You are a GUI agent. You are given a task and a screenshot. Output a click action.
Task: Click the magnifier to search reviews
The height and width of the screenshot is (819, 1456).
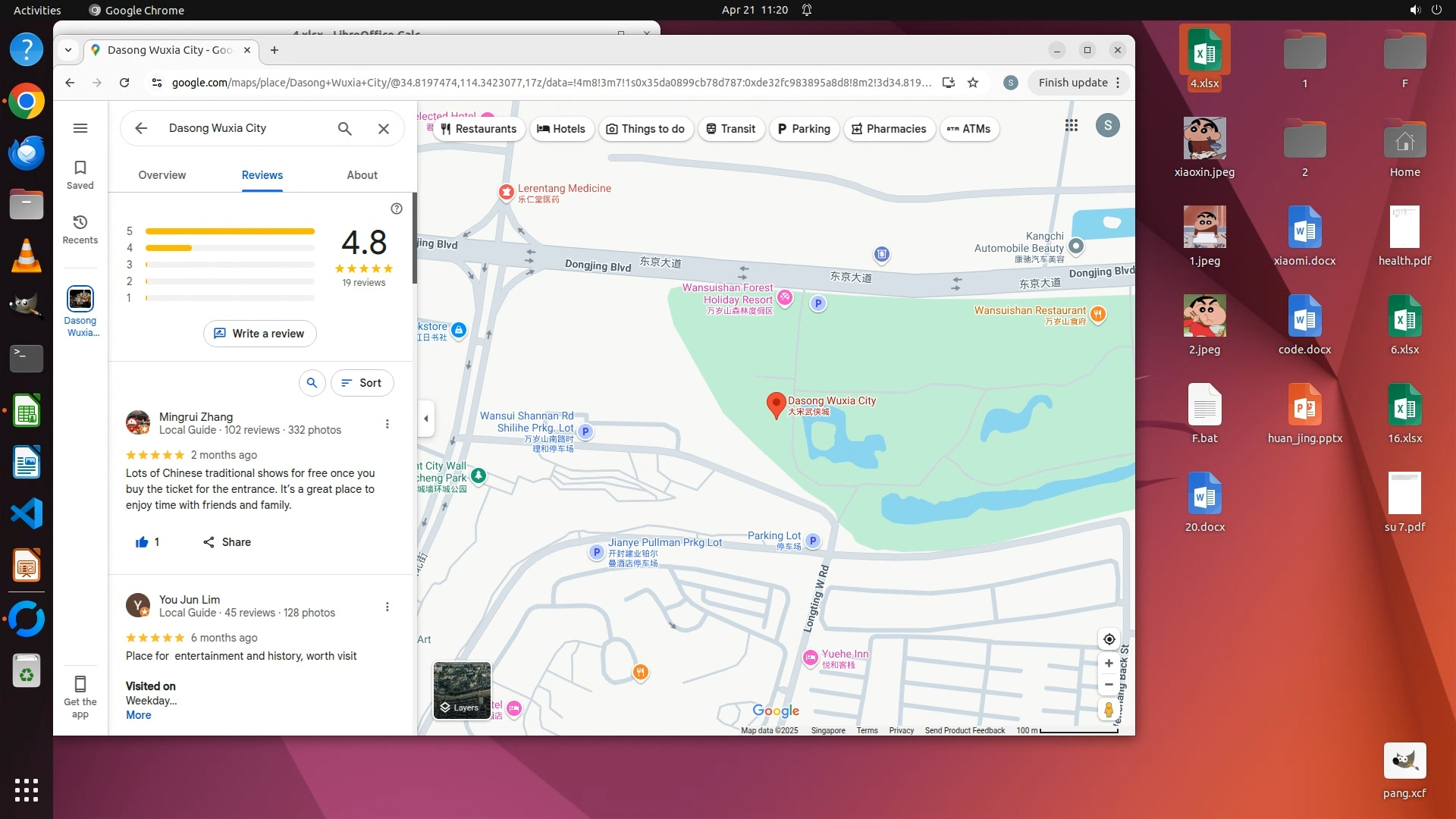coord(312,383)
